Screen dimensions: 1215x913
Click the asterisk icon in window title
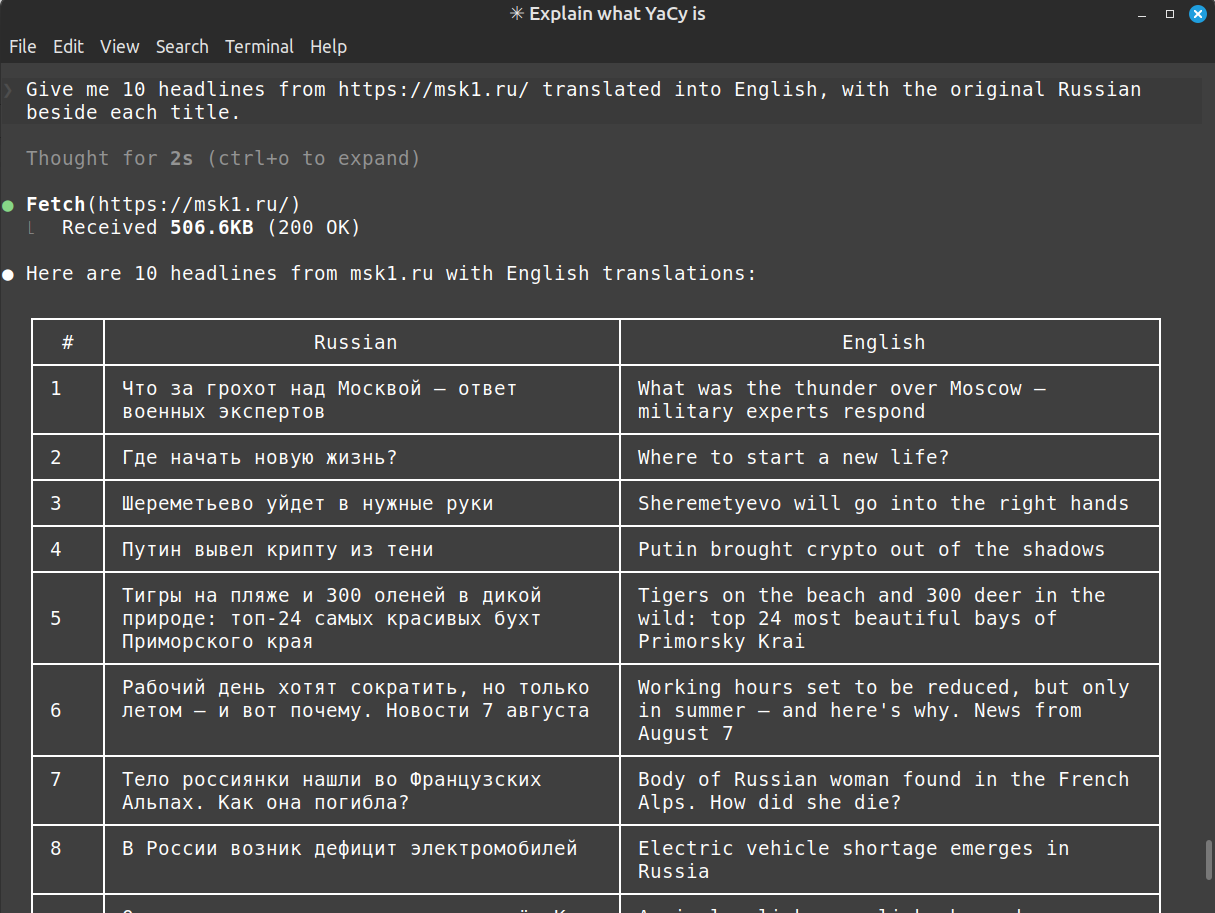point(516,14)
